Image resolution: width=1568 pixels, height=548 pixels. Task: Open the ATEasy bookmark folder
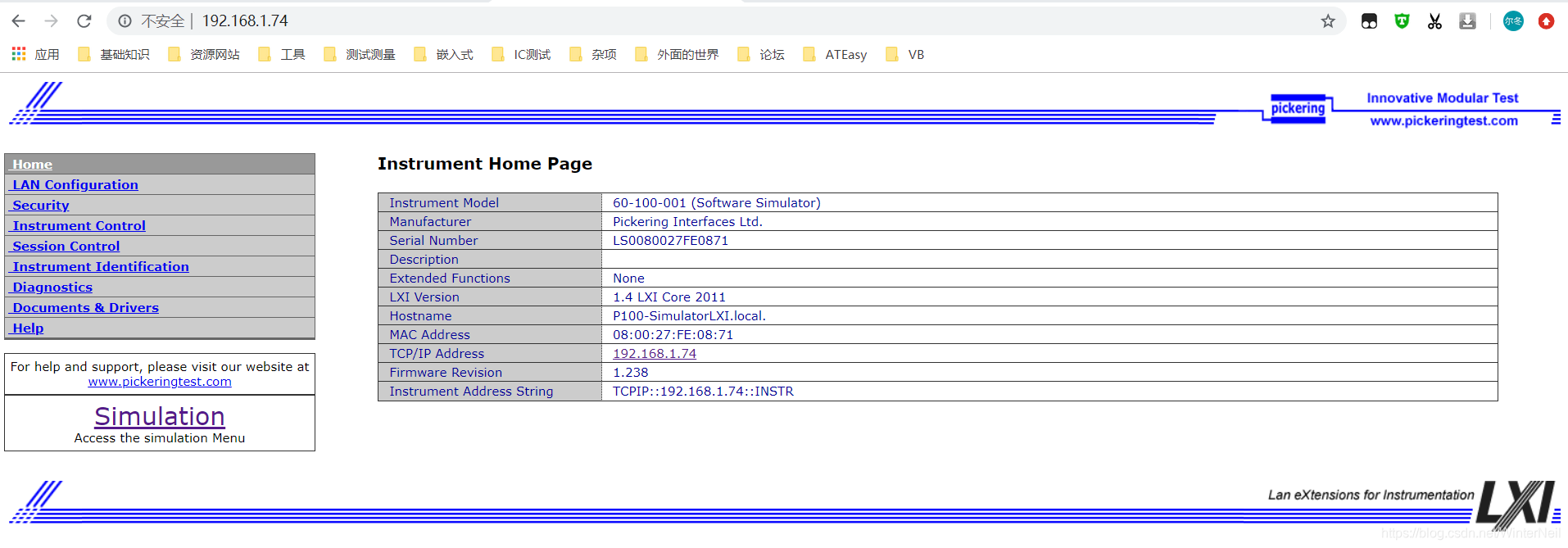835,55
